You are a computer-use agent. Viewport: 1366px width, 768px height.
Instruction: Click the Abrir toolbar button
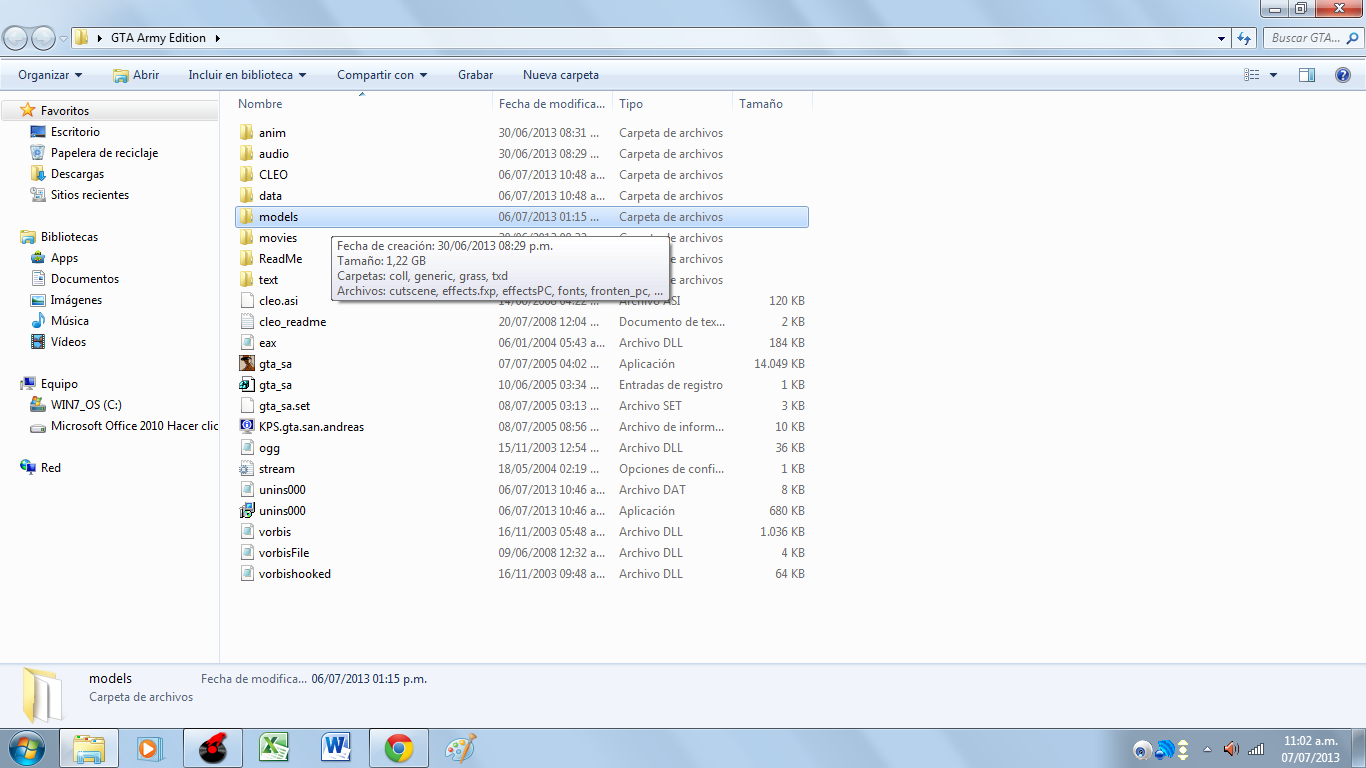point(136,75)
